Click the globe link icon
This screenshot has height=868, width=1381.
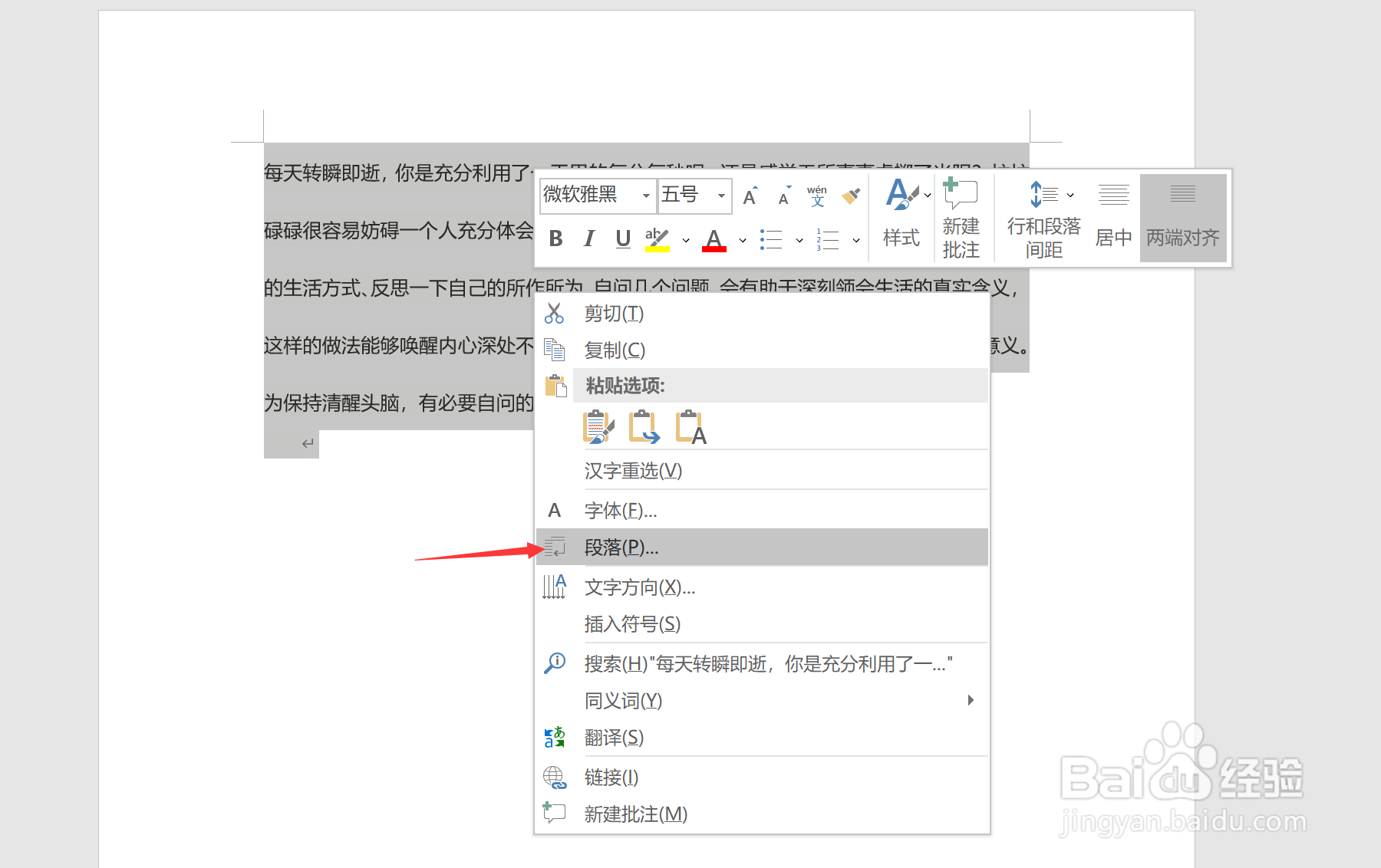pyautogui.click(x=555, y=778)
